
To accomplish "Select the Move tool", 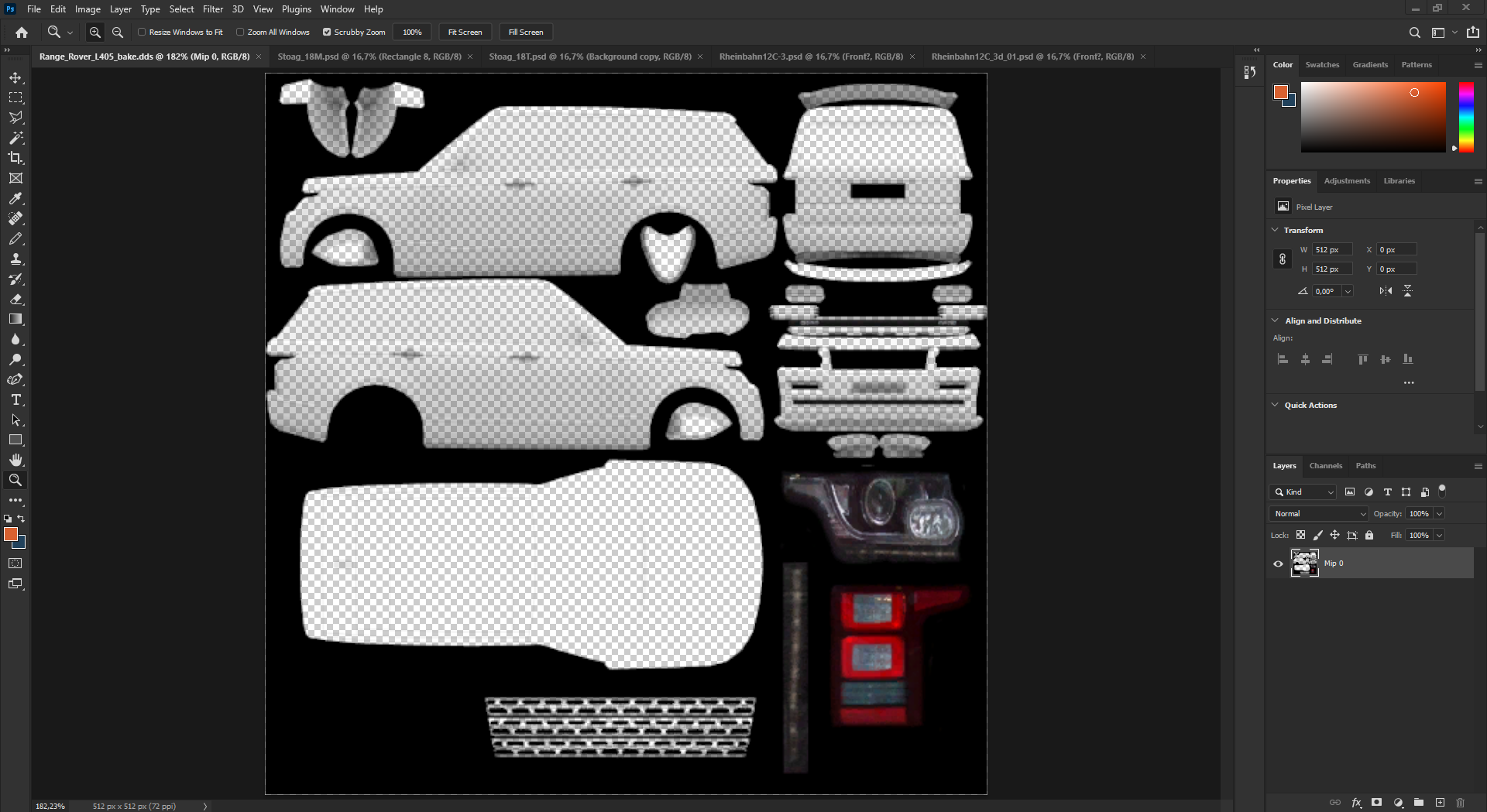I will click(15, 78).
